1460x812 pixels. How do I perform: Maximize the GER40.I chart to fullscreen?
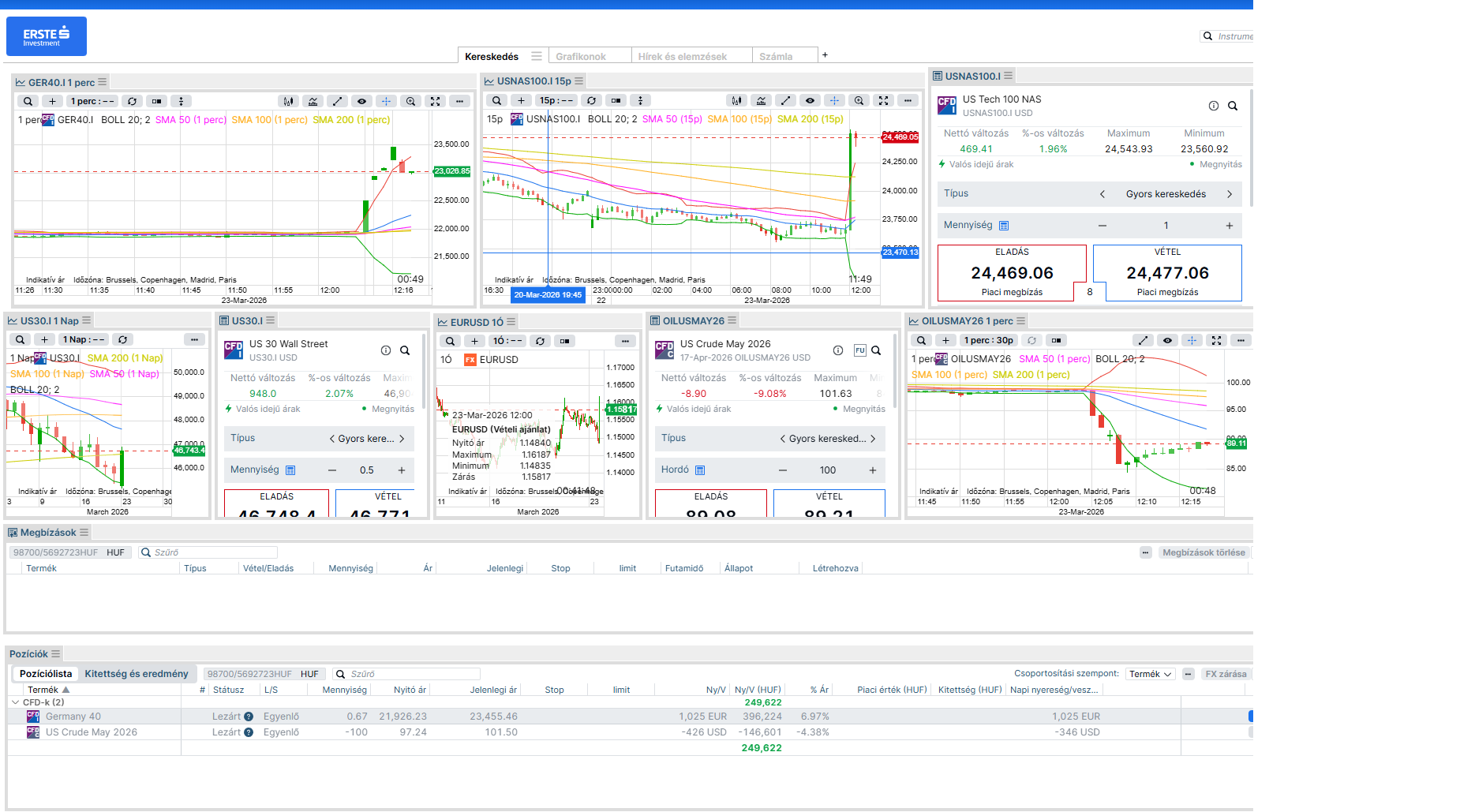(435, 101)
